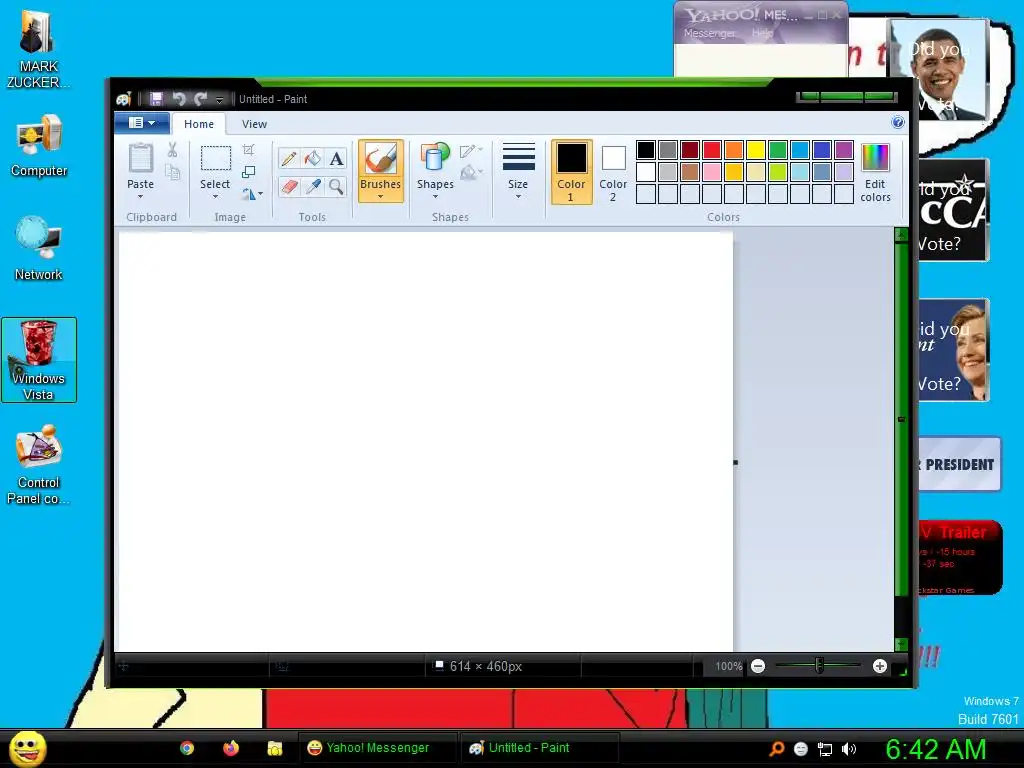Click the Paint Help question mark icon

(898, 122)
